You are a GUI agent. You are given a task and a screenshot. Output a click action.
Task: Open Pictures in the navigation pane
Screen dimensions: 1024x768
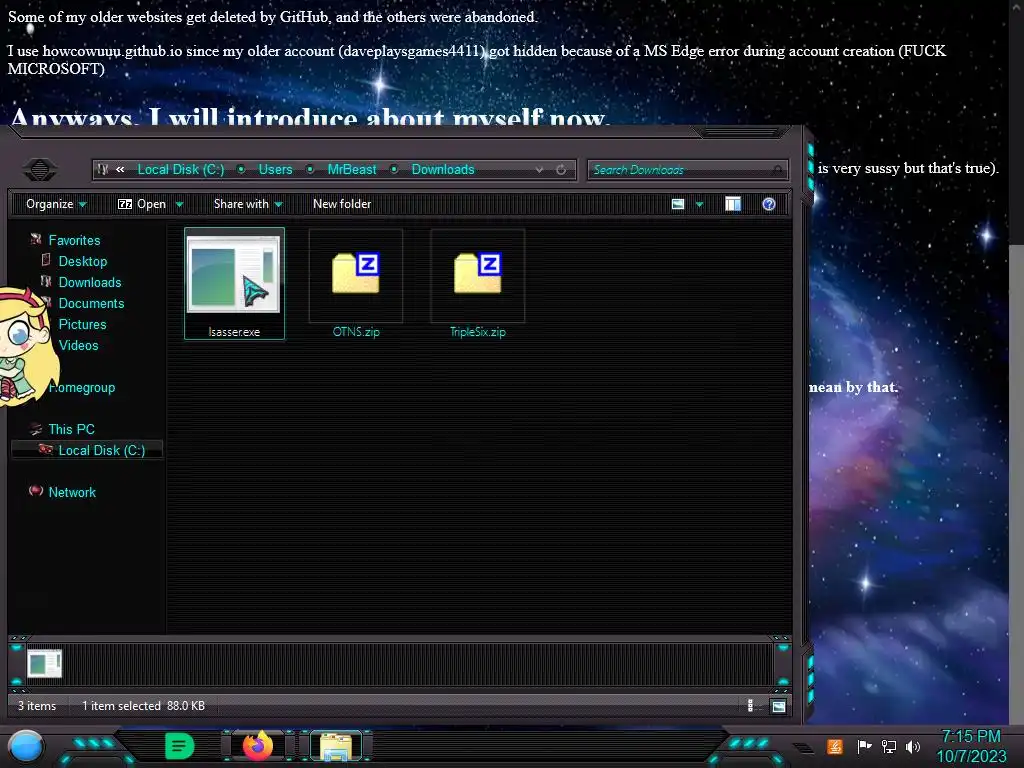[82, 324]
